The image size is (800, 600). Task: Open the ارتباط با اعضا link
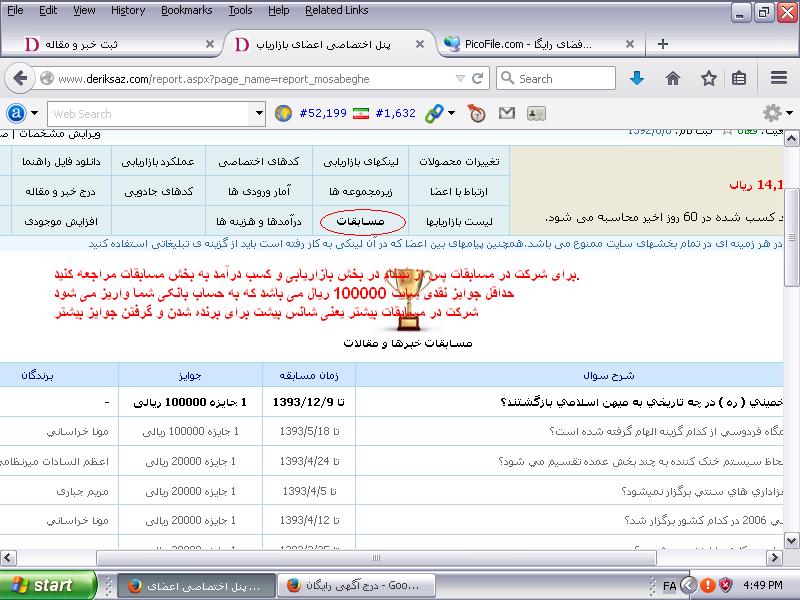point(459,191)
